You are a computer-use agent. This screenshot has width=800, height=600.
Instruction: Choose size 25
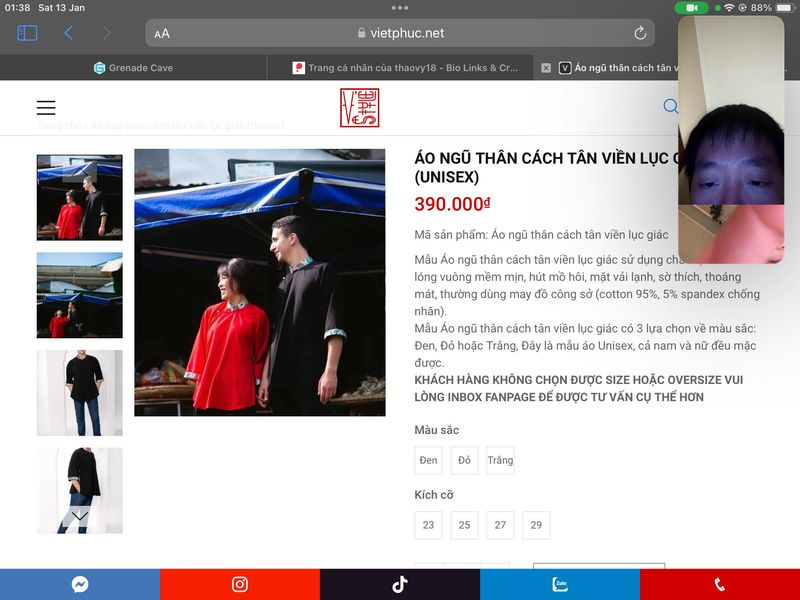pyautogui.click(x=464, y=525)
